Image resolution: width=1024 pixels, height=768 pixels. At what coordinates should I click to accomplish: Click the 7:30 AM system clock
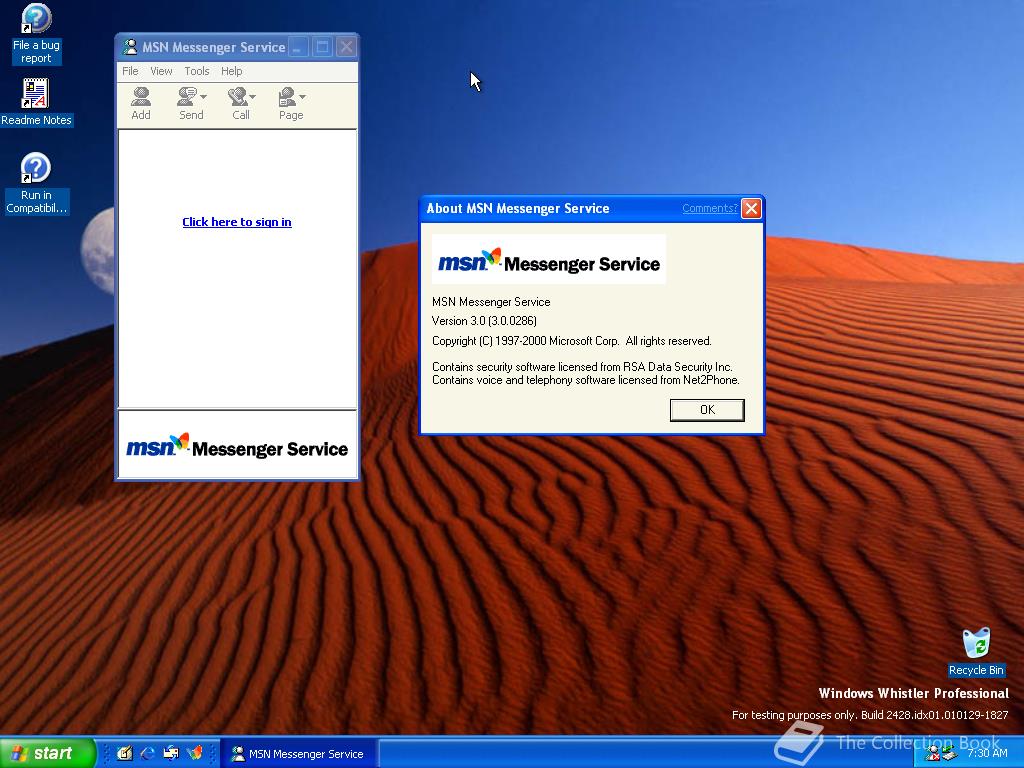click(987, 753)
